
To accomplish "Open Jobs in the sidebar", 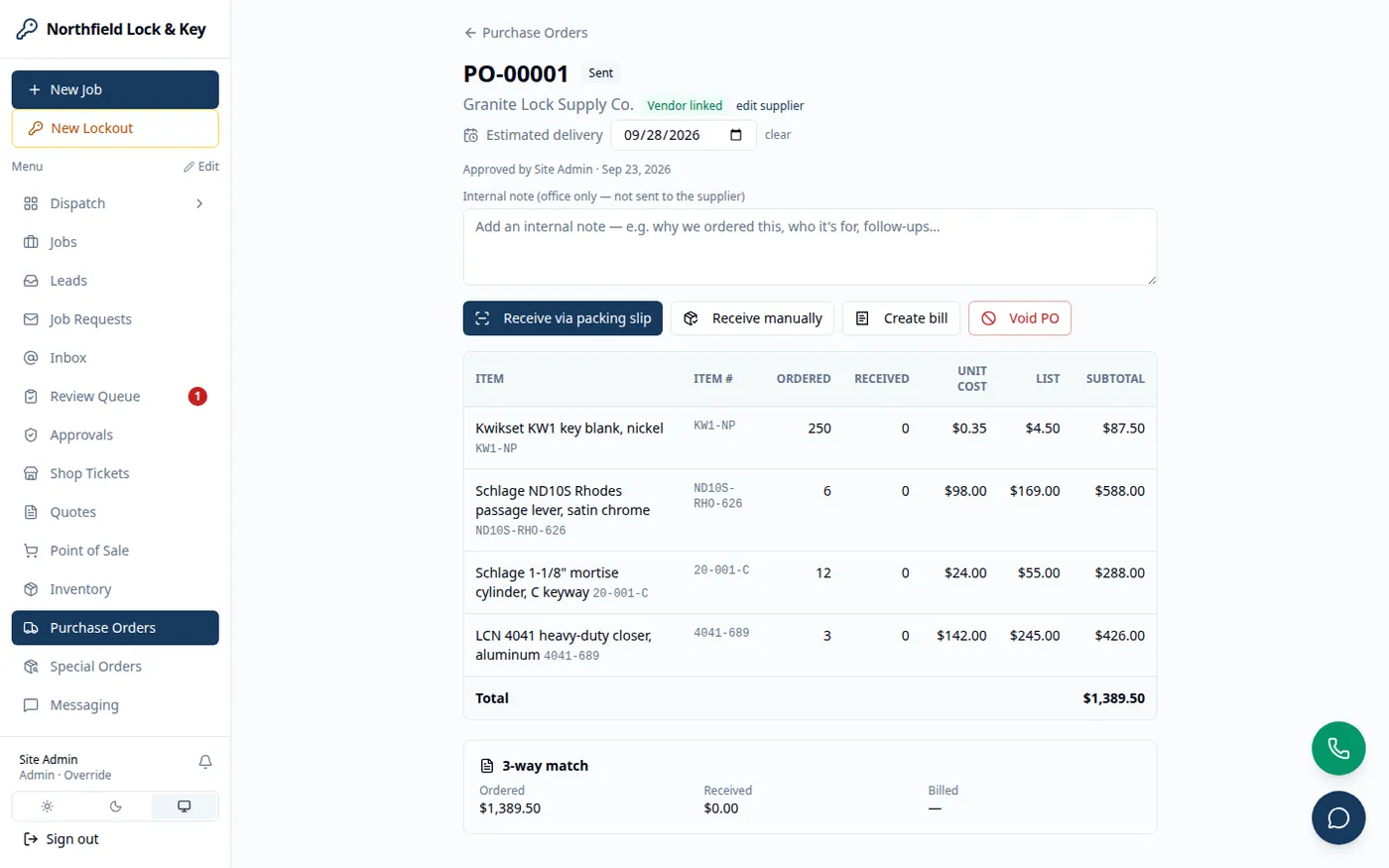I will coord(115,242).
